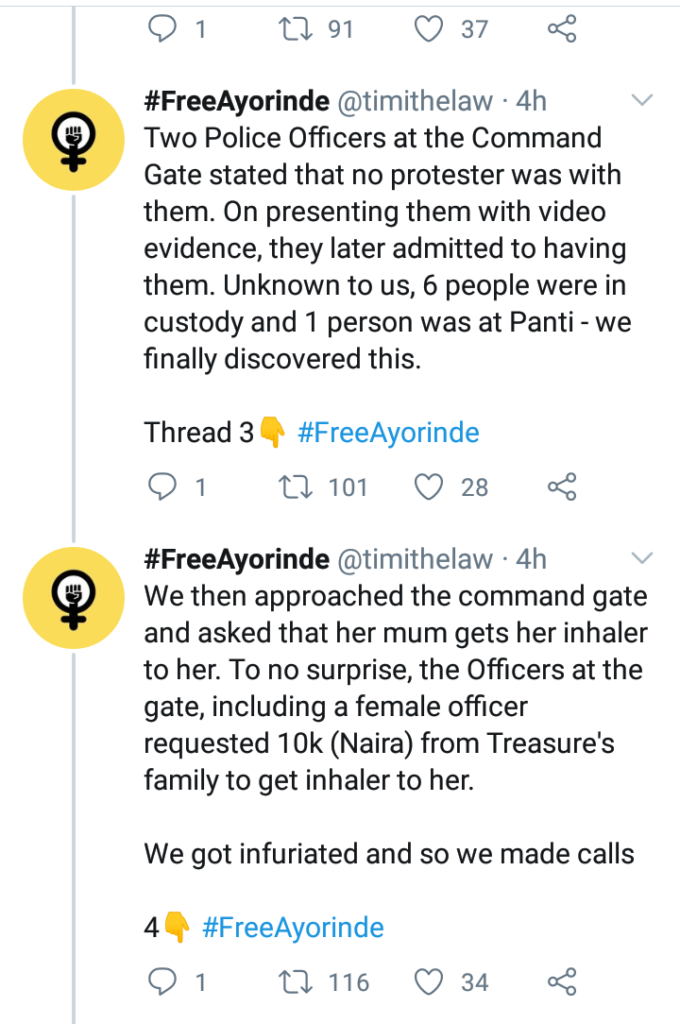Retweet the tweet with 101 retweets
The height and width of the screenshot is (1024, 680).
click(x=297, y=487)
